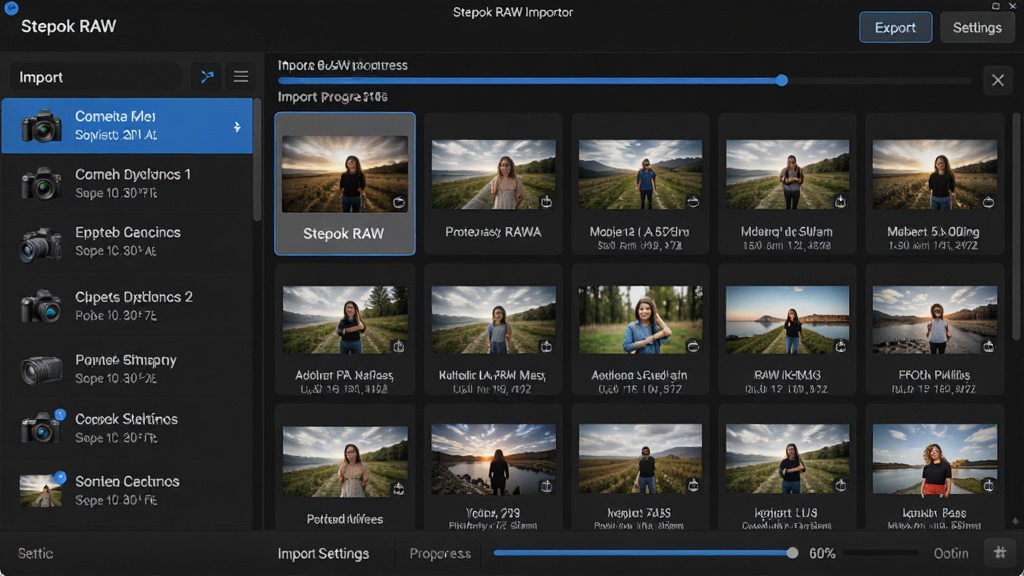Expand the selected Comeha Mei row arrow
The height and width of the screenshot is (576, 1024).
coord(237,127)
